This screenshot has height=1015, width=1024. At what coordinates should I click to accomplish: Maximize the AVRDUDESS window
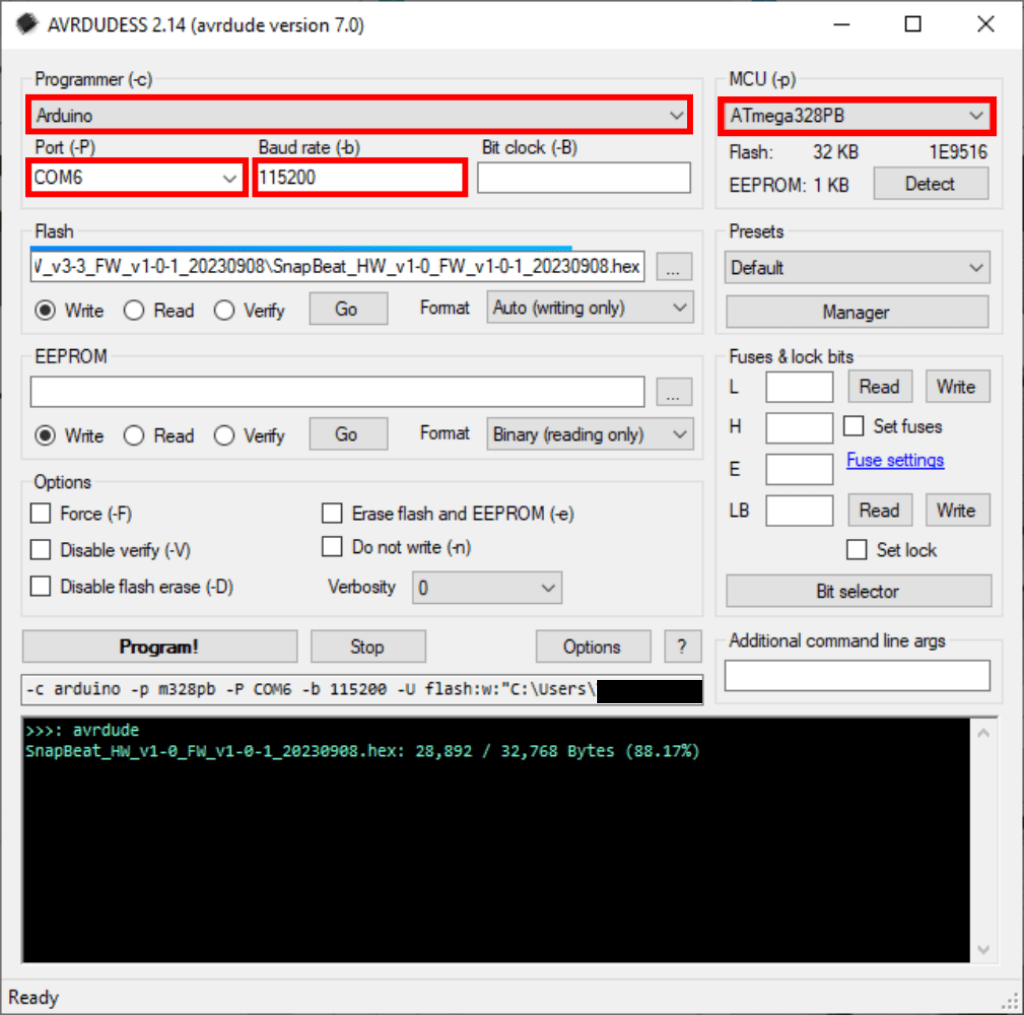(913, 24)
